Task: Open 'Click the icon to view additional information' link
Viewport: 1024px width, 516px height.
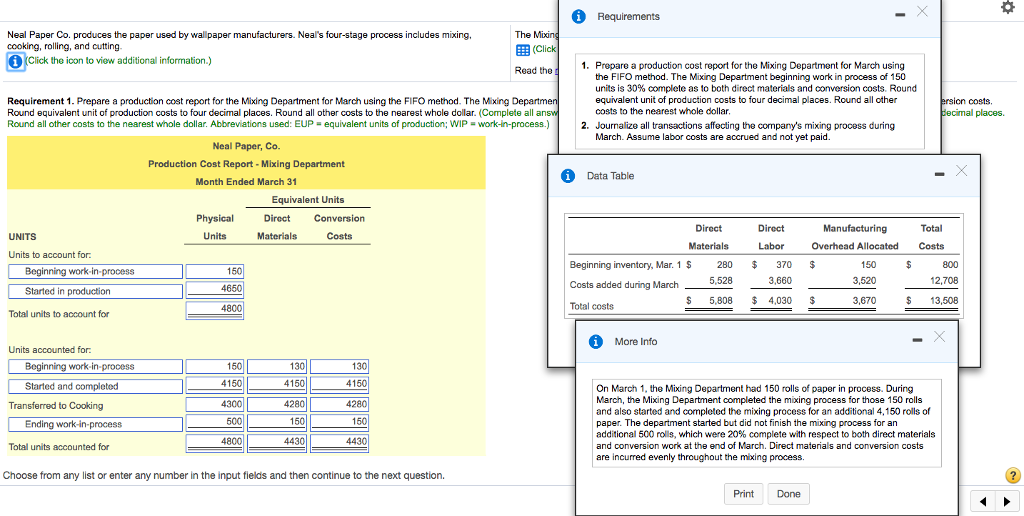Action: 118,61
